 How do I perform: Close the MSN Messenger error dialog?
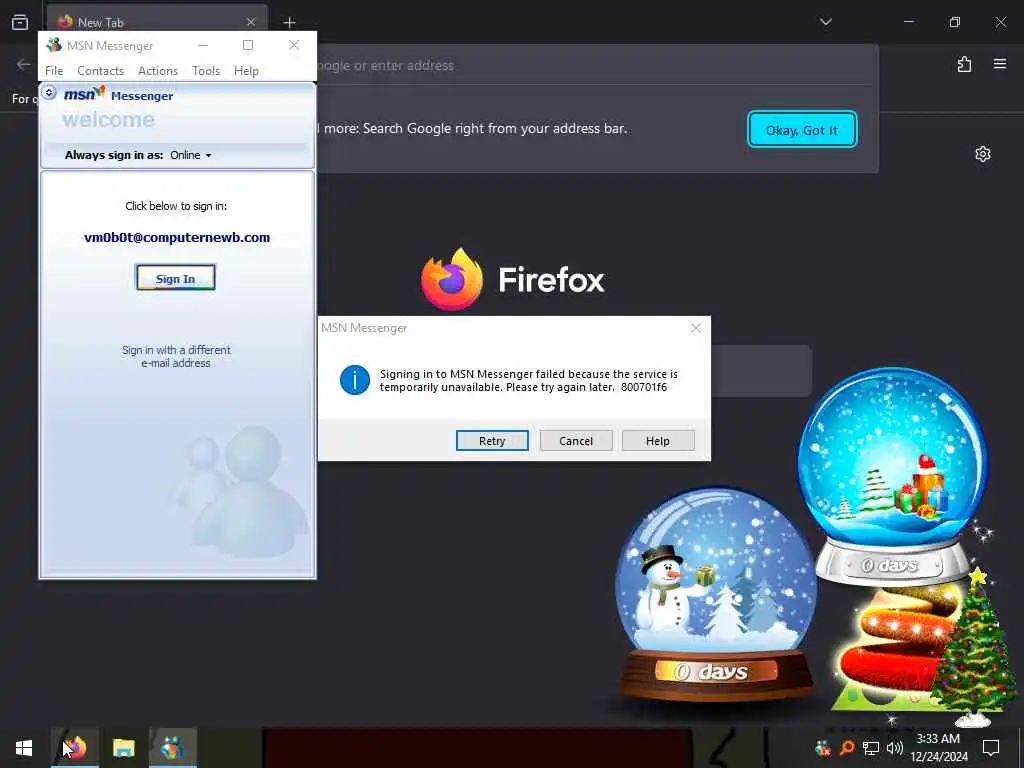696,328
